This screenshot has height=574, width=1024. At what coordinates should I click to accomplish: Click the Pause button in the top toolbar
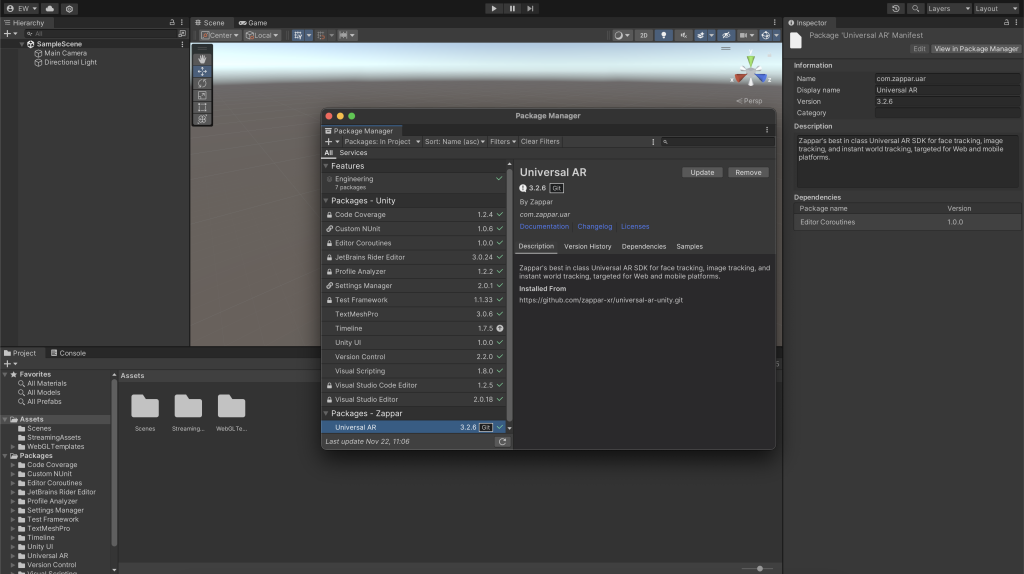coord(512,8)
